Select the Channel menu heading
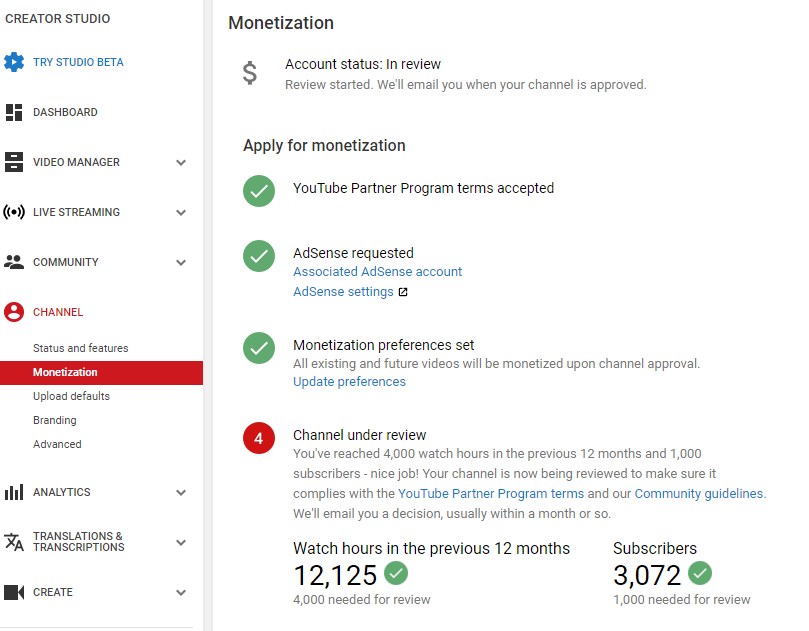This screenshot has width=809, height=631. click(x=58, y=312)
